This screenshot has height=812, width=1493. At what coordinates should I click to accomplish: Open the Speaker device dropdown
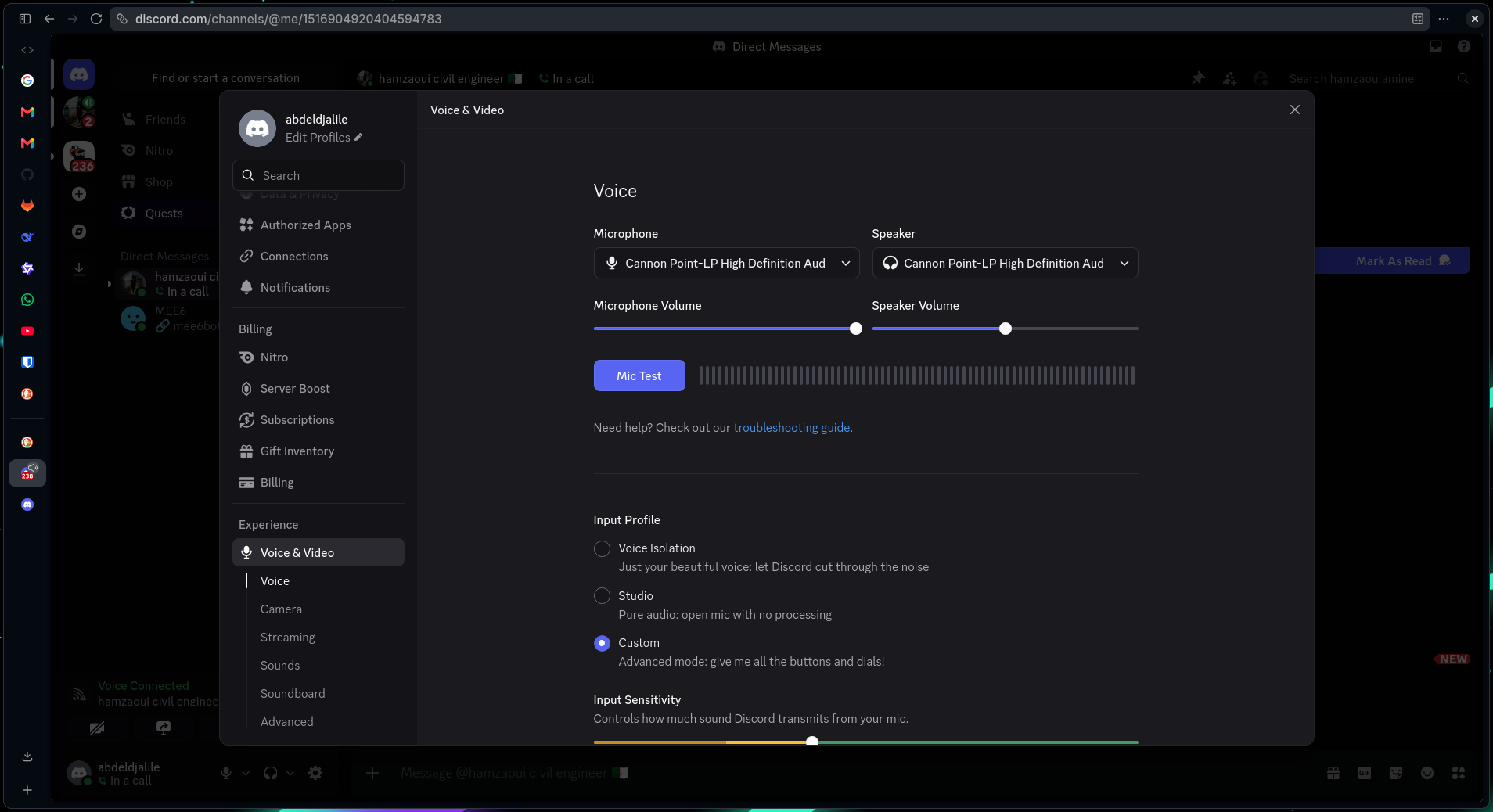click(x=1005, y=263)
